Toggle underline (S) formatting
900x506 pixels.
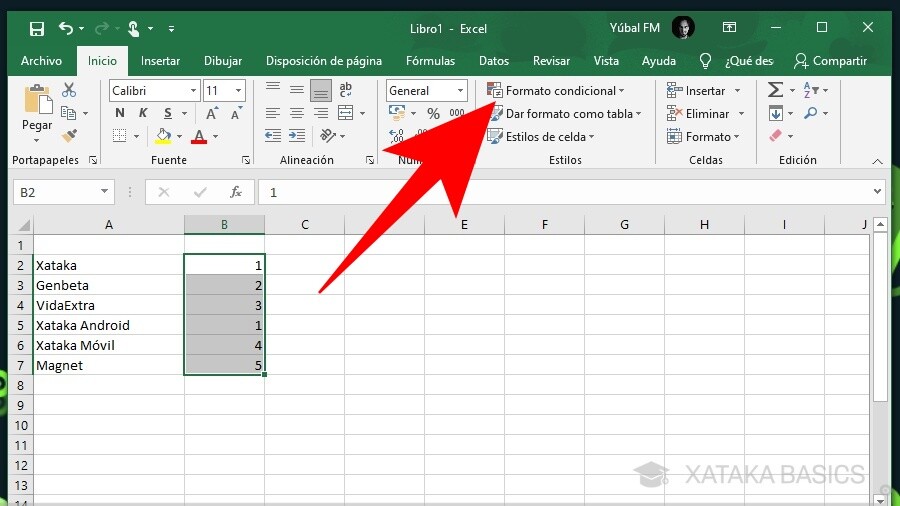point(168,113)
